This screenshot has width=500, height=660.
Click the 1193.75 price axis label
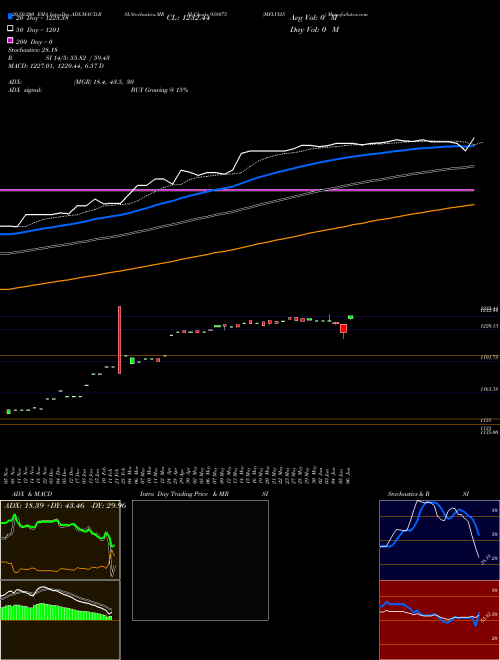(x=489, y=357)
